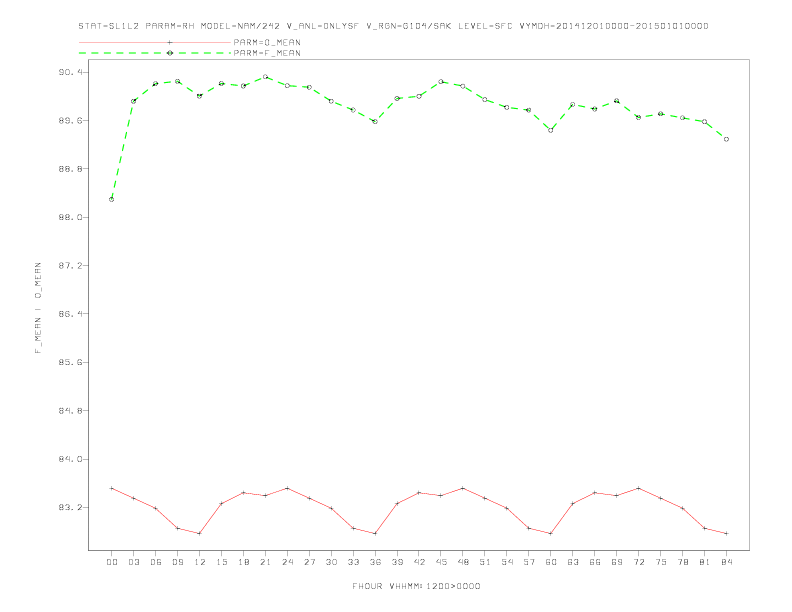792x612 pixels.
Task: Click the x-axis title FHOUR VHHMM:1200>0000
Action: tap(416, 586)
